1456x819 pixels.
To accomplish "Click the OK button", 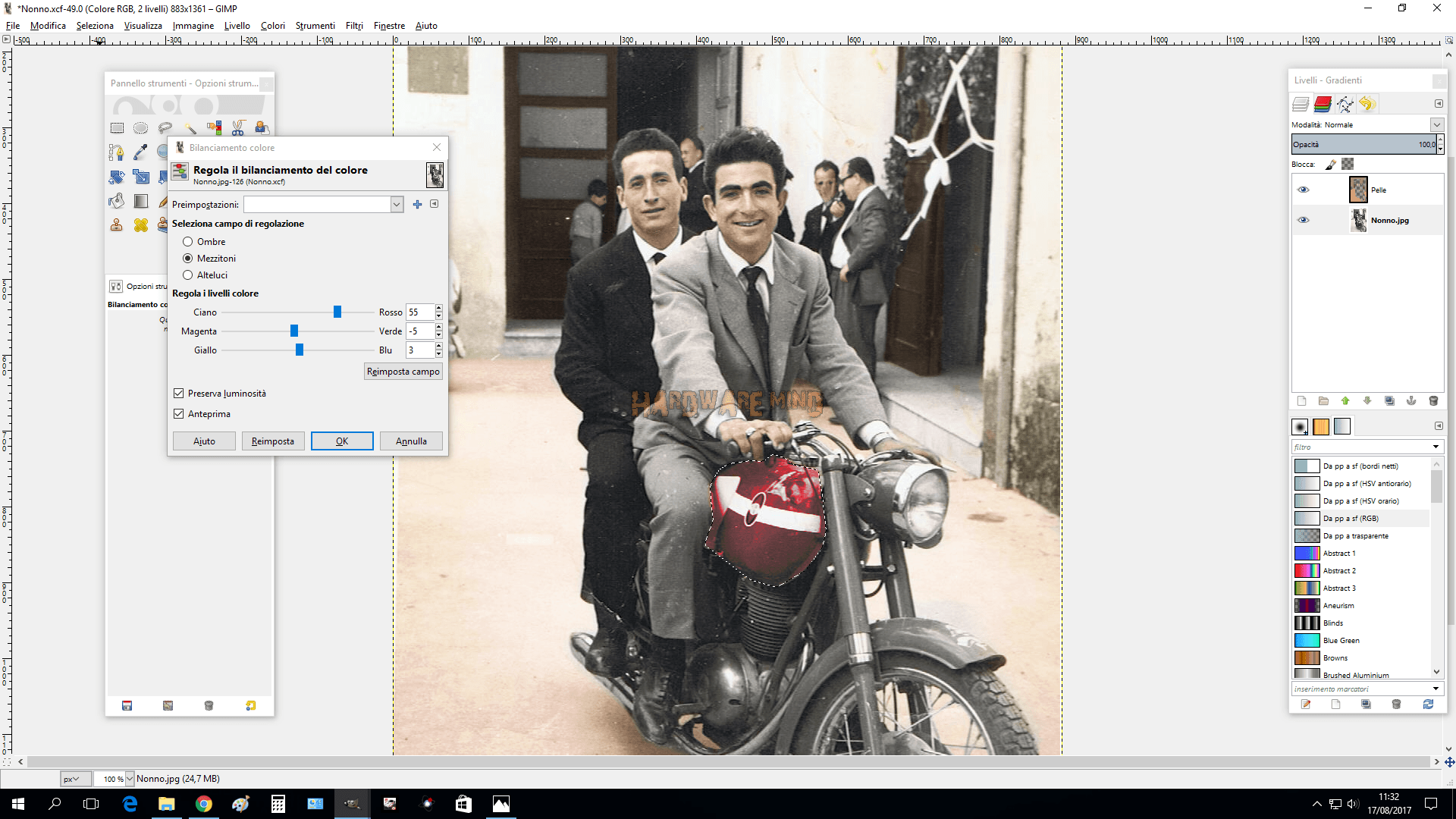I will (342, 441).
